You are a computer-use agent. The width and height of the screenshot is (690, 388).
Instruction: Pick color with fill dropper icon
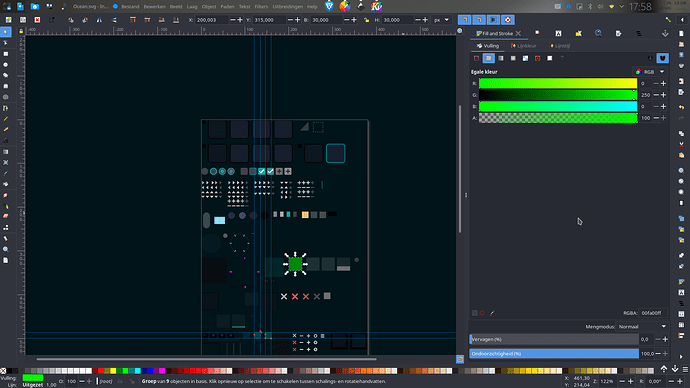[492, 313]
